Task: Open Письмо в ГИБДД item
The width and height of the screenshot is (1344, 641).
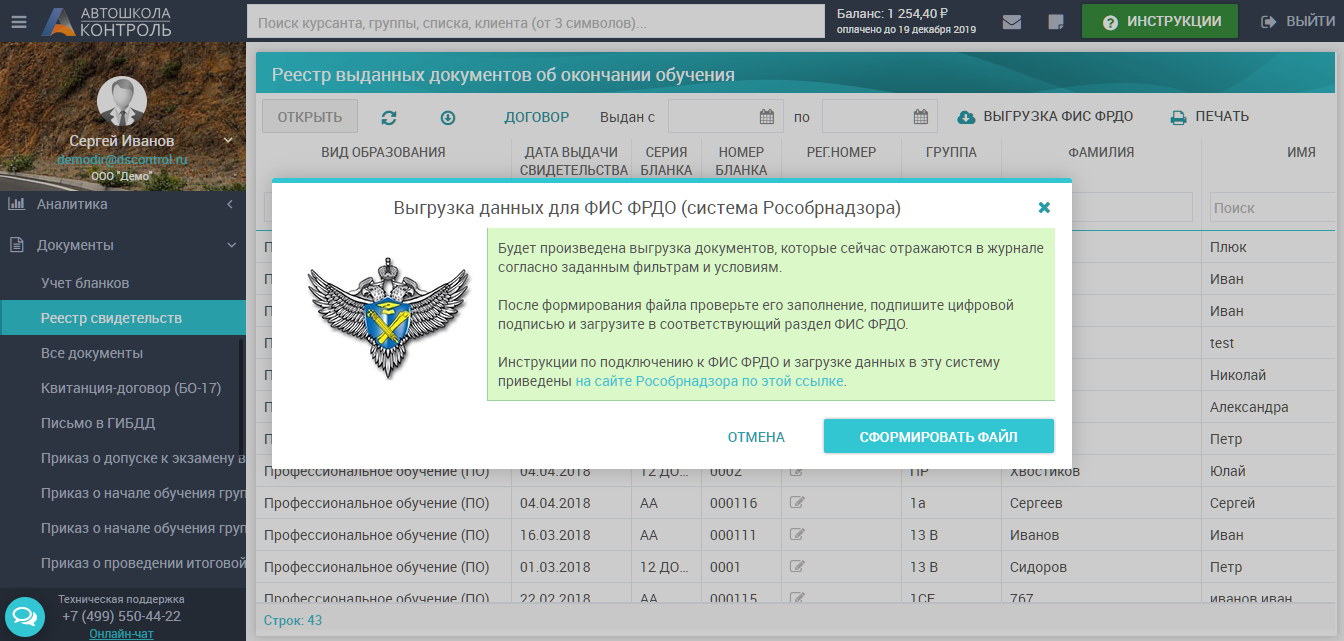Action: tap(122, 423)
